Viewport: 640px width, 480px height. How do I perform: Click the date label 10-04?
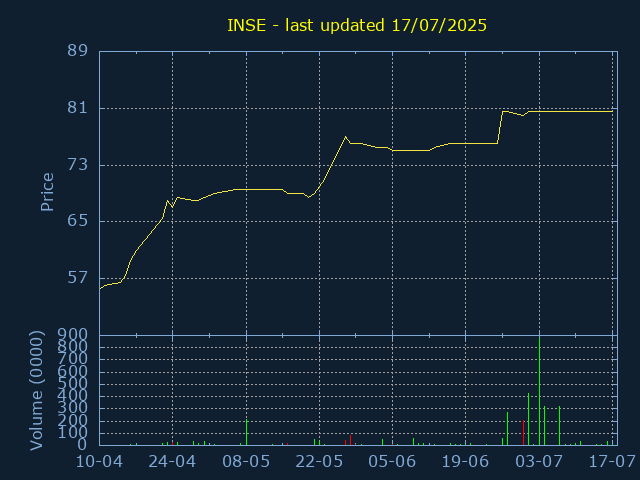pyautogui.click(x=100, y=462)
